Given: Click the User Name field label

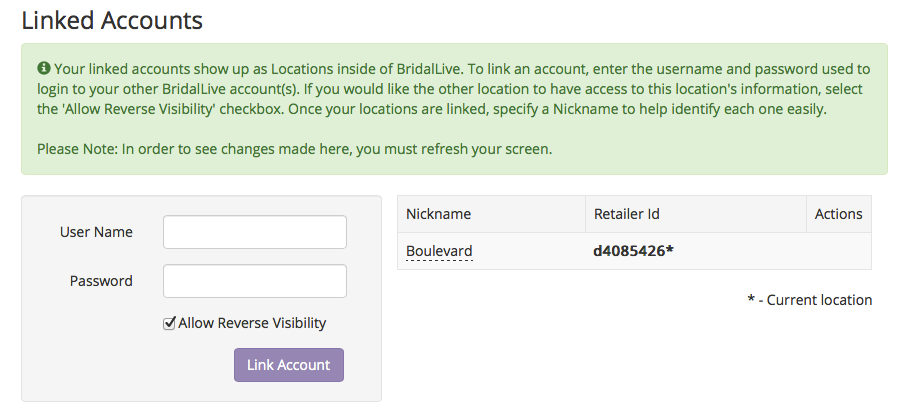Looking at the screenshot, I should (x=96, y=232).
